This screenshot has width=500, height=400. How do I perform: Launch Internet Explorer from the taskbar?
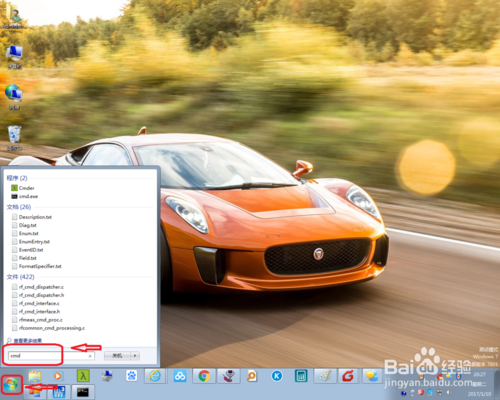pyautogui.click(x=155, y=376)
